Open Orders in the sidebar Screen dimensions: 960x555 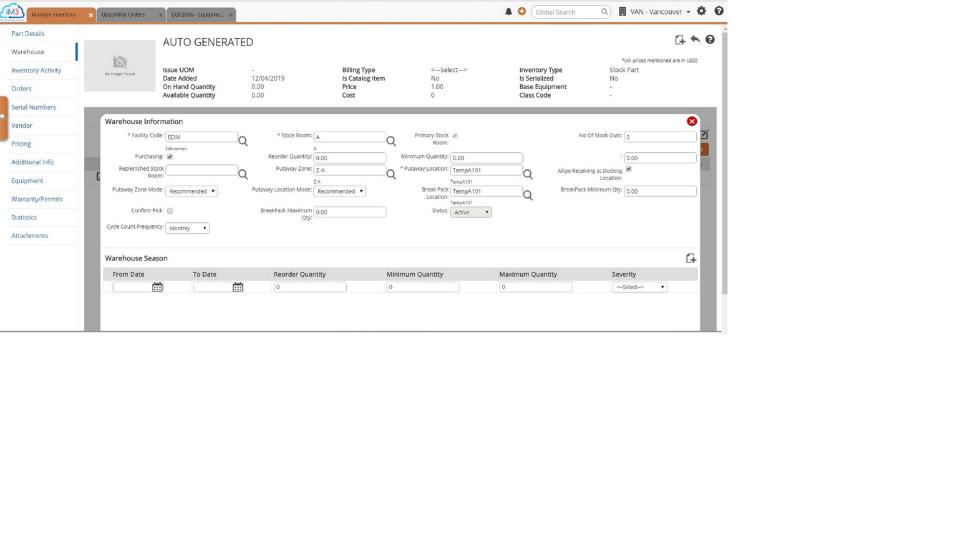coord(21,89)
